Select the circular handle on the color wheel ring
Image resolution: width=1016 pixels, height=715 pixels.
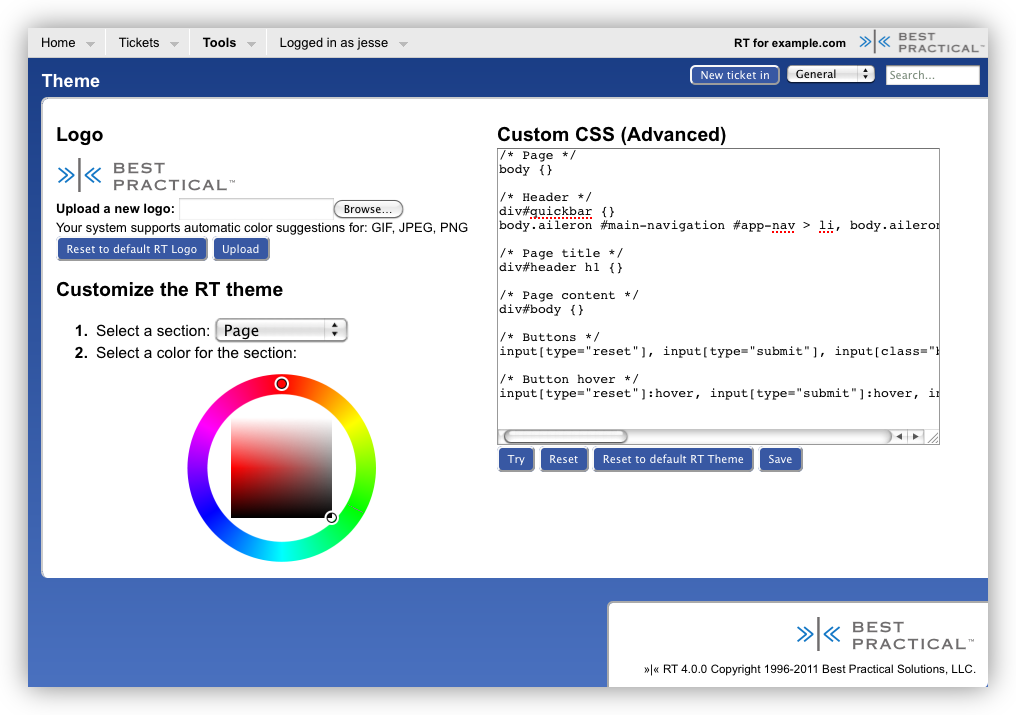pyautogui.click(x=281, y=383)
